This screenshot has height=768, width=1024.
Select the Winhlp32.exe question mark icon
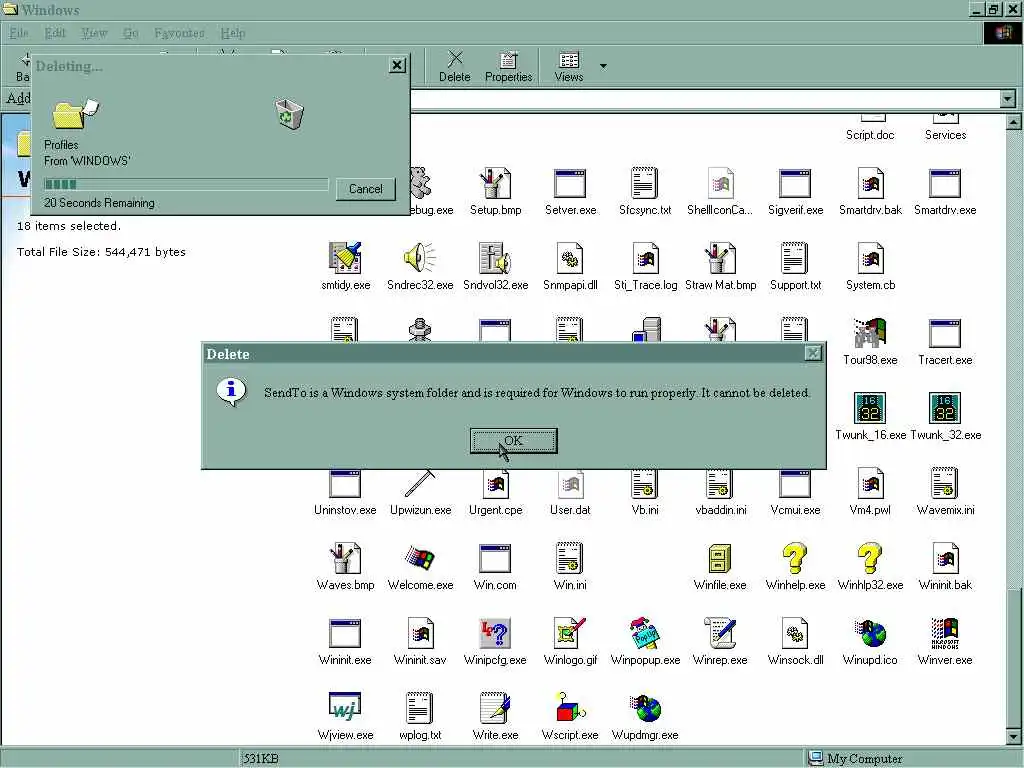coord(870,558)
